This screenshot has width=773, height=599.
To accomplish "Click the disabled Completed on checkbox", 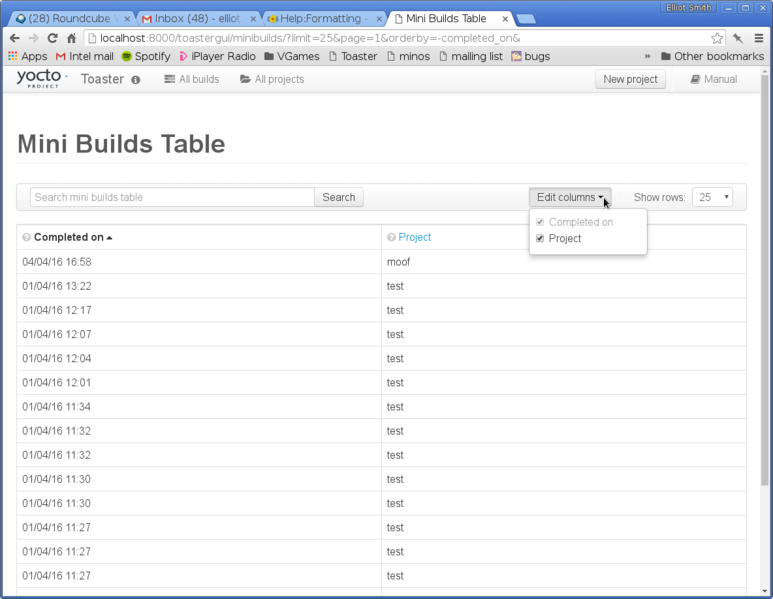I will tap(540, 222).
